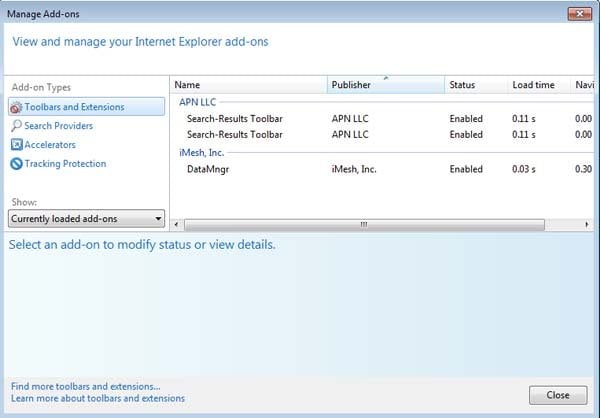This screenshot has width=600, height=418.
Task: Click the Enabled status of DataMngr
Action: tap(466, 169)
